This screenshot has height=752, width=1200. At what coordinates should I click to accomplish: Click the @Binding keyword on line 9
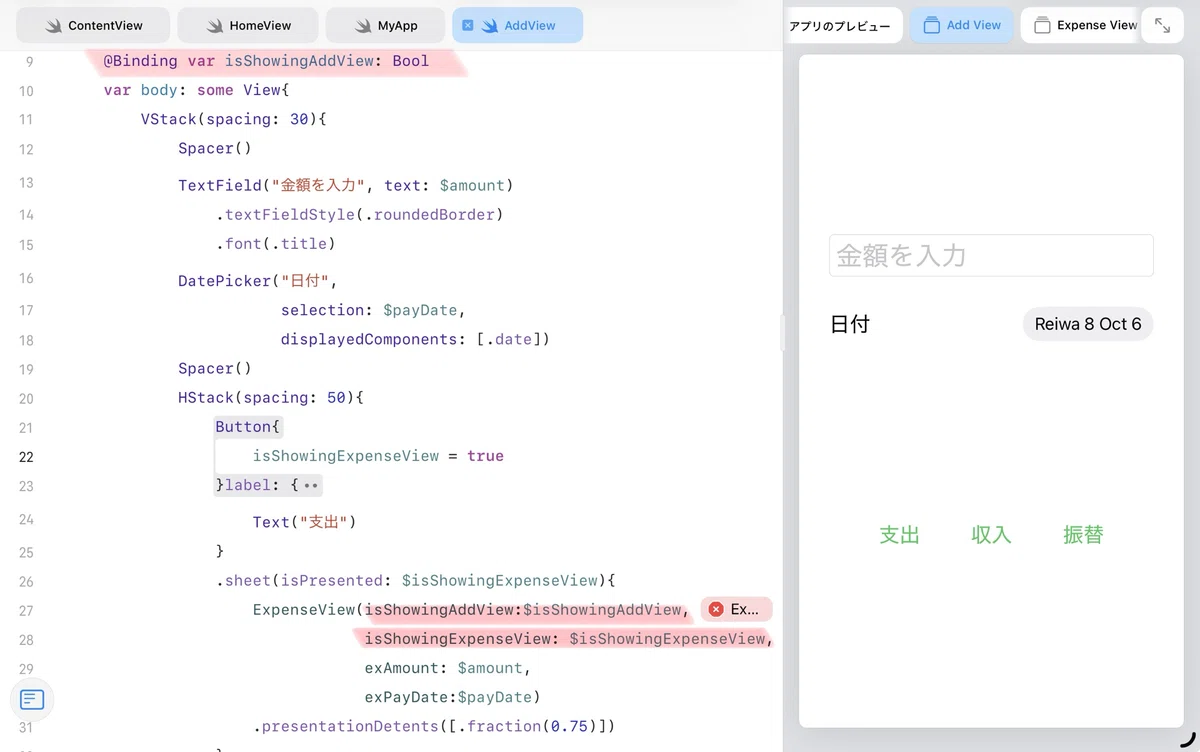(x=140, y=61)
